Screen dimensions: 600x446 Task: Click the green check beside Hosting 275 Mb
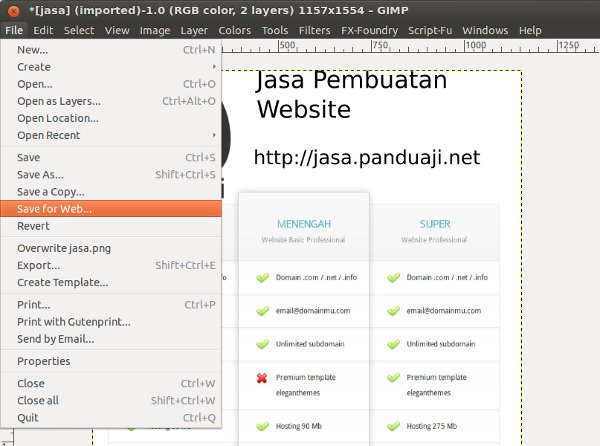pyautogui.click(x=393, y=426)
